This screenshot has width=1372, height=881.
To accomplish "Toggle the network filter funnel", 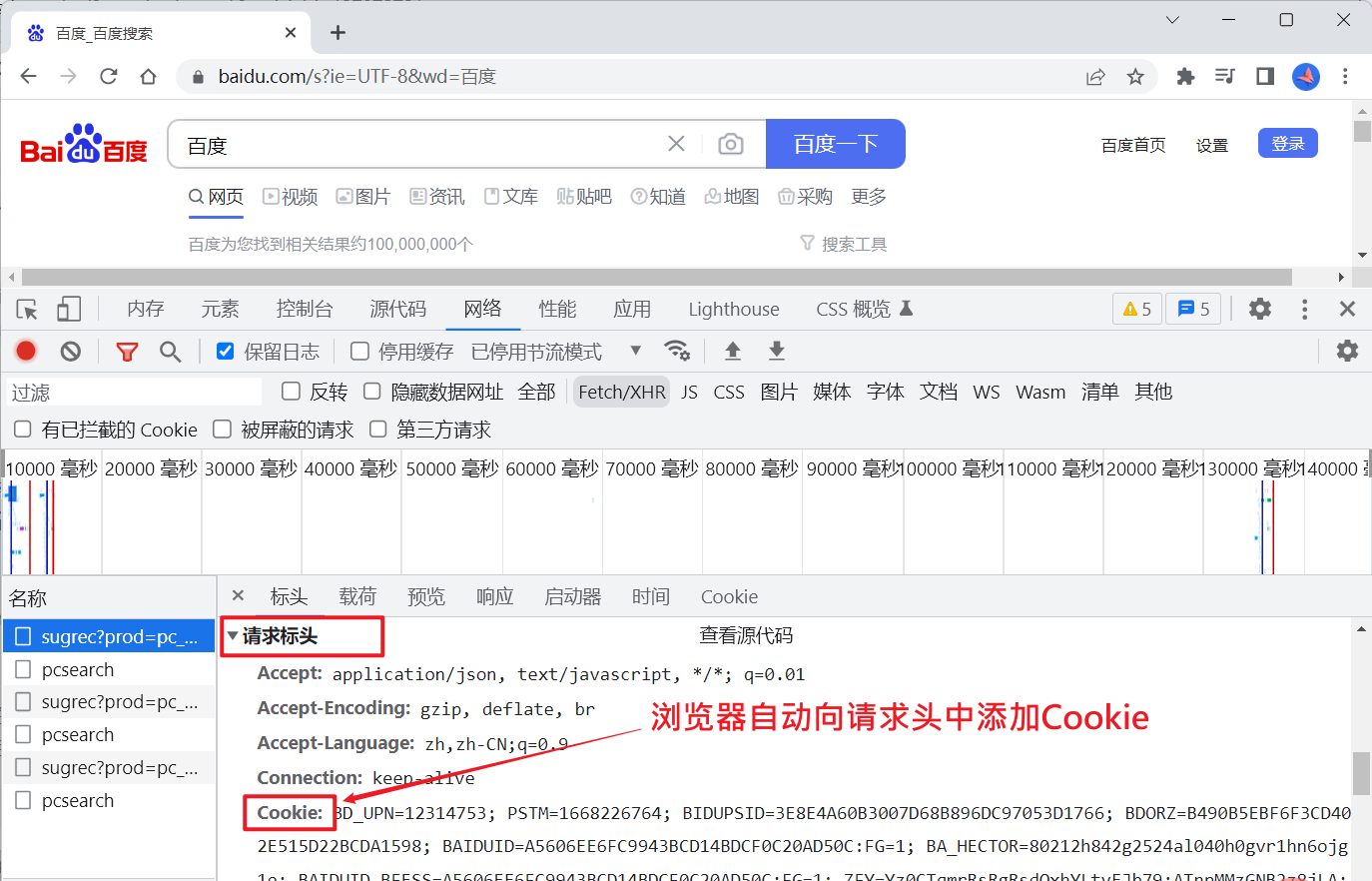I will [127, 352].
